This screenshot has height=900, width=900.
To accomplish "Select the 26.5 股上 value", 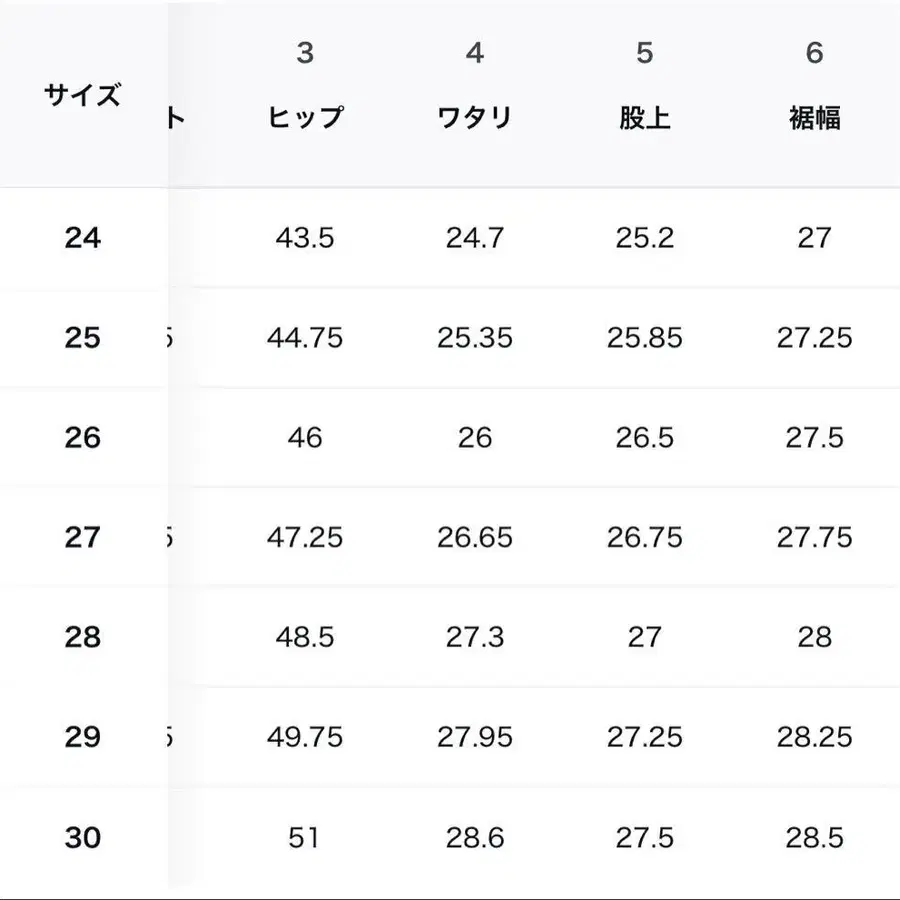I will click(645, 438).
